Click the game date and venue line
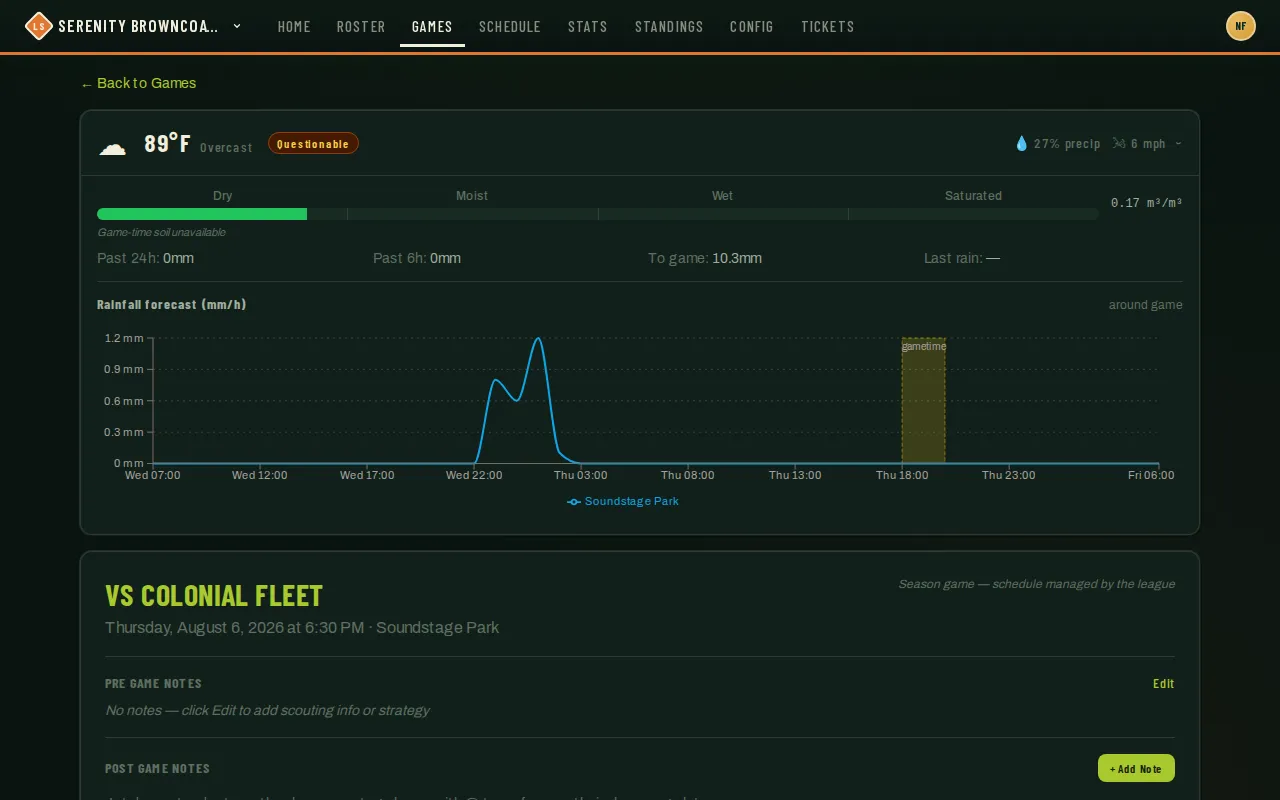1280x800 pixels. click(x=302, y=628)
